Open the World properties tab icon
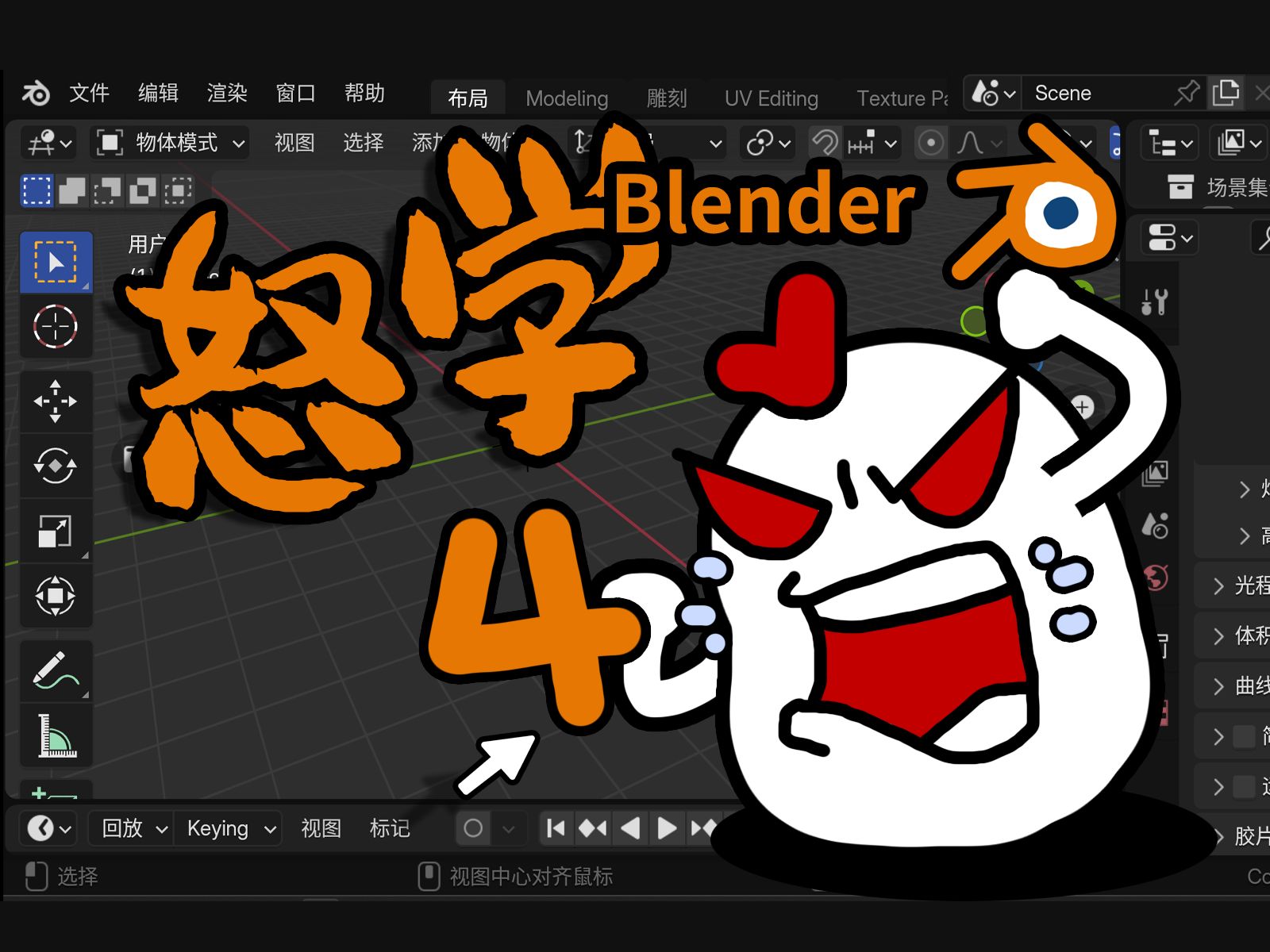The image size is (1270, 952). point(1156,577)
